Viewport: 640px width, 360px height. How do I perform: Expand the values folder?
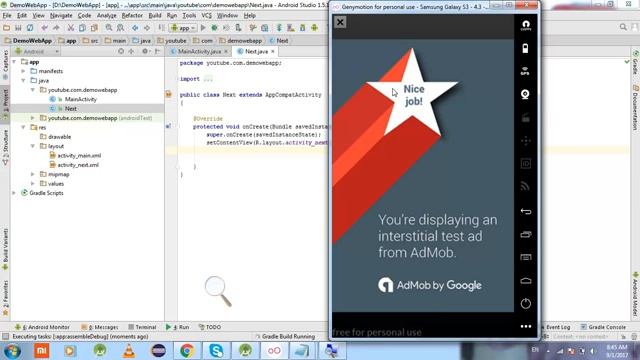(x=33, y=184)
